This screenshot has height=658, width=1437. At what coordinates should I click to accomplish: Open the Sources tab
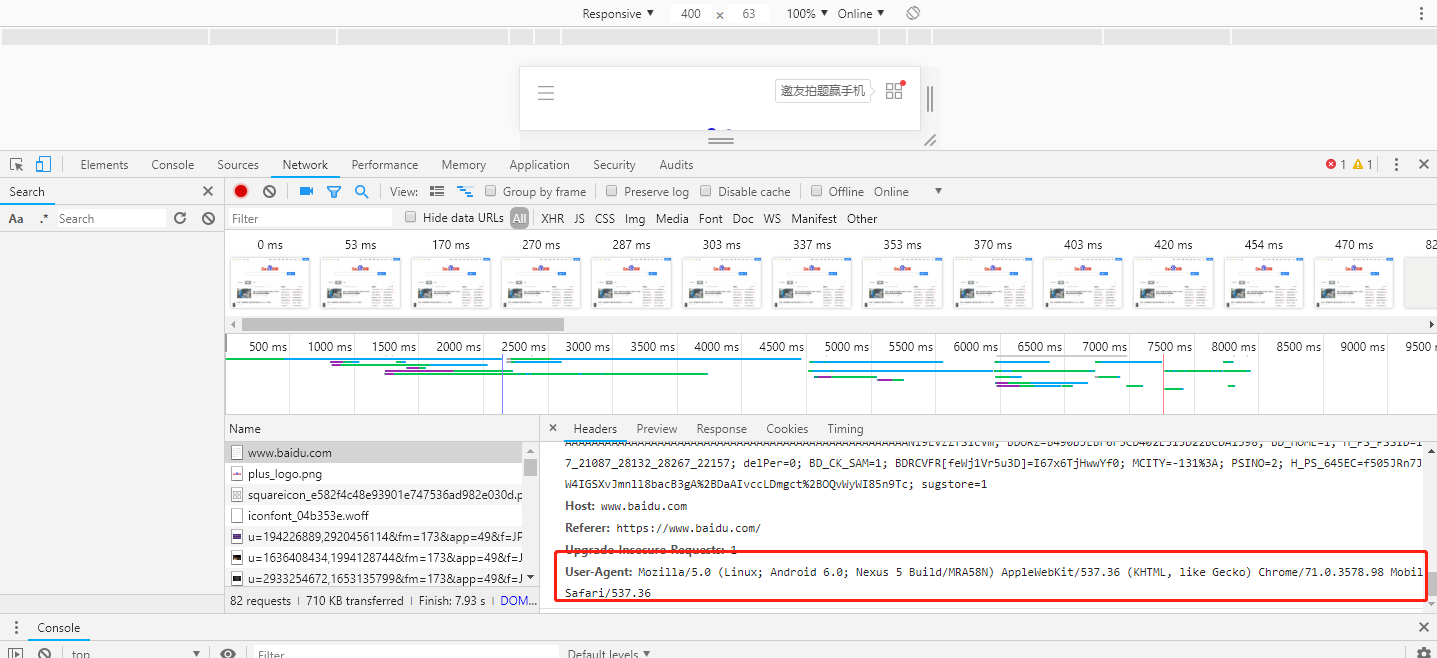[x=238, y=165]
